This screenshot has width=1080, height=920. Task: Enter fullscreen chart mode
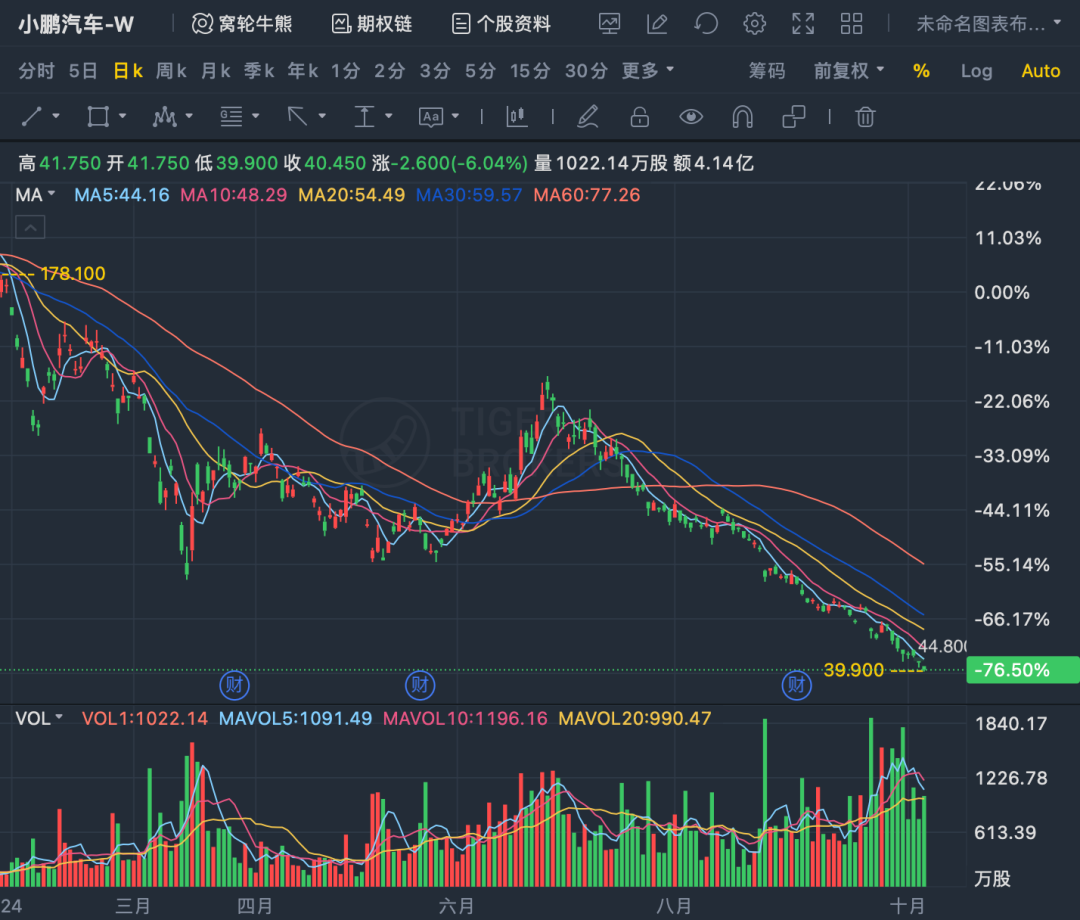pyautogui.click(x=803, y=24)
